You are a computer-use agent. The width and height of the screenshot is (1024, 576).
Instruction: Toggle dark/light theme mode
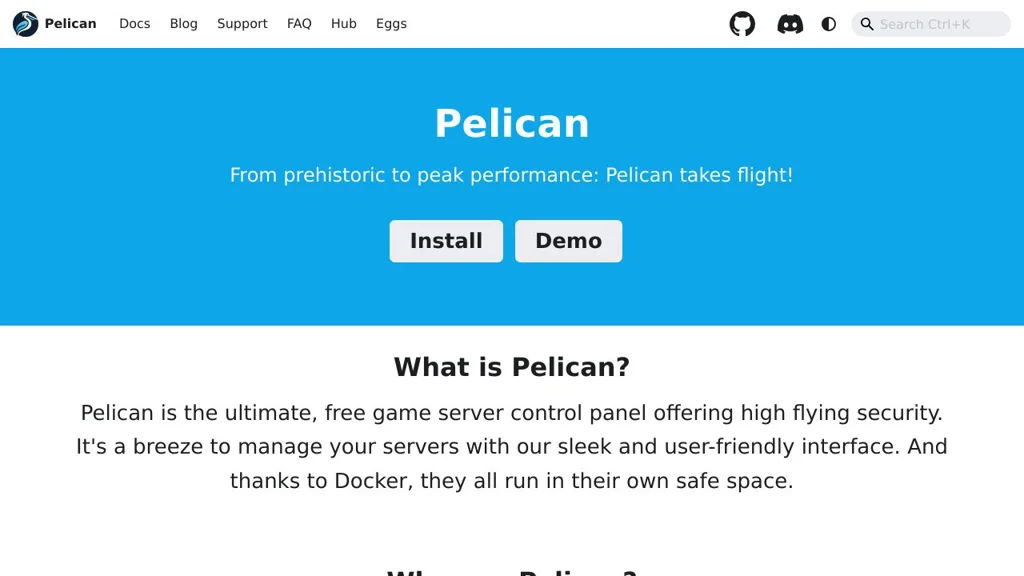829,24
